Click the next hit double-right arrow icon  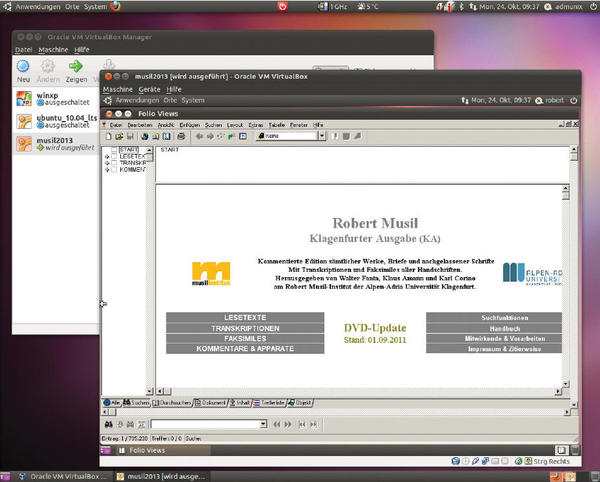288,424
